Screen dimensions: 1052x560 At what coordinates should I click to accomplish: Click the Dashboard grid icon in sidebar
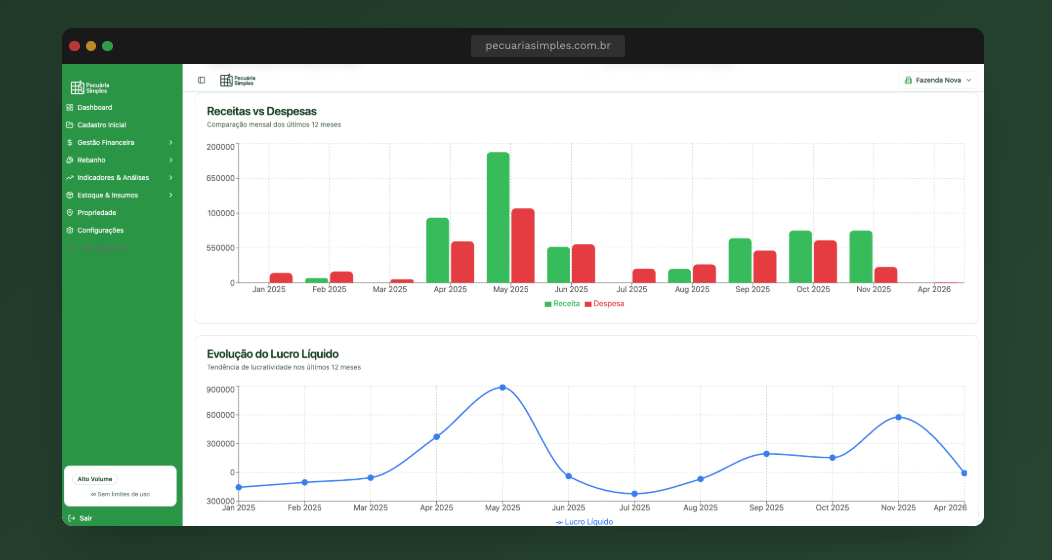coord(69,107)
